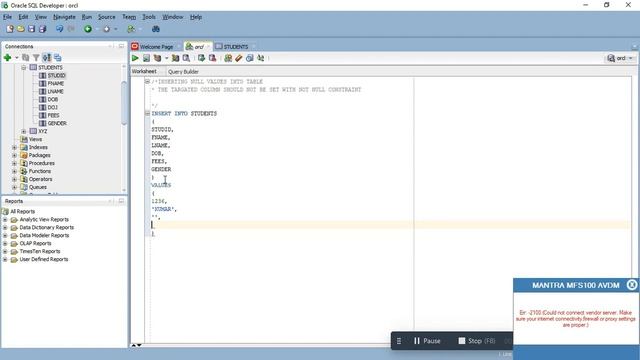Screen dimensions: 640x360
Task: Click the gray Forward navigation icon
Action: pos(107,29)
